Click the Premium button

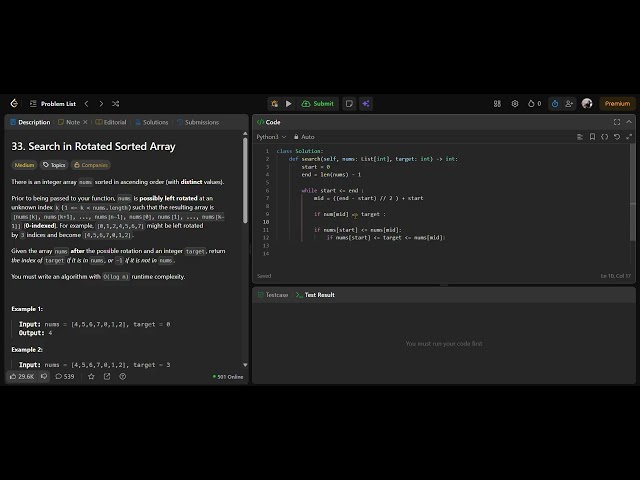point(617,104)
